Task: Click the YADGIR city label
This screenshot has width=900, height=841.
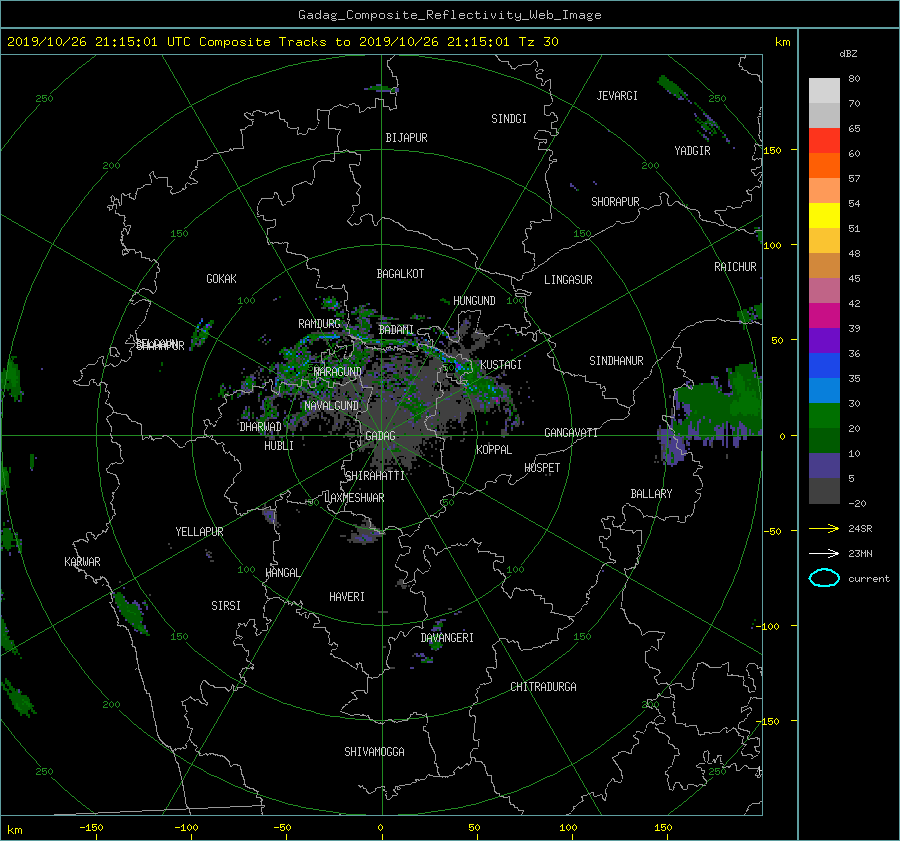Action: [x=692, y=151]
